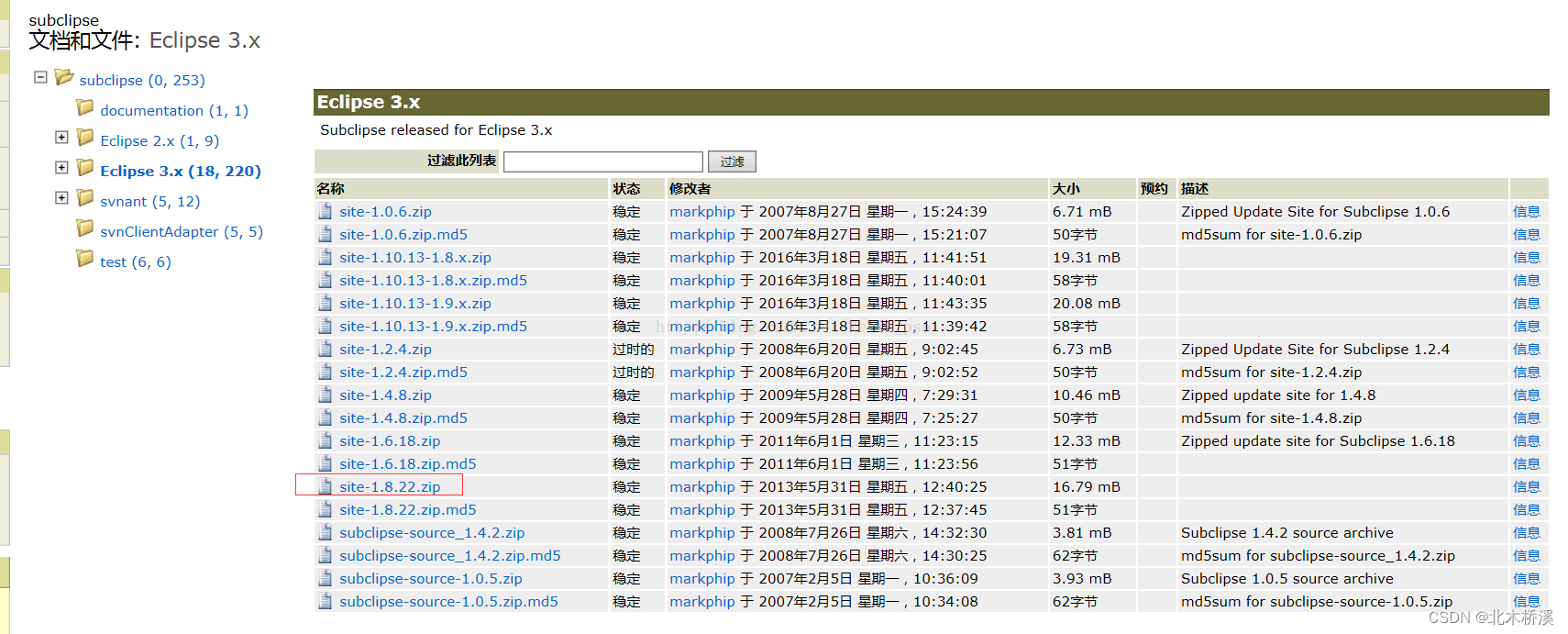This screenshot has width=1568, height=634.
Task: Collapse the subclipse root tree node
Action: [40, 77]
